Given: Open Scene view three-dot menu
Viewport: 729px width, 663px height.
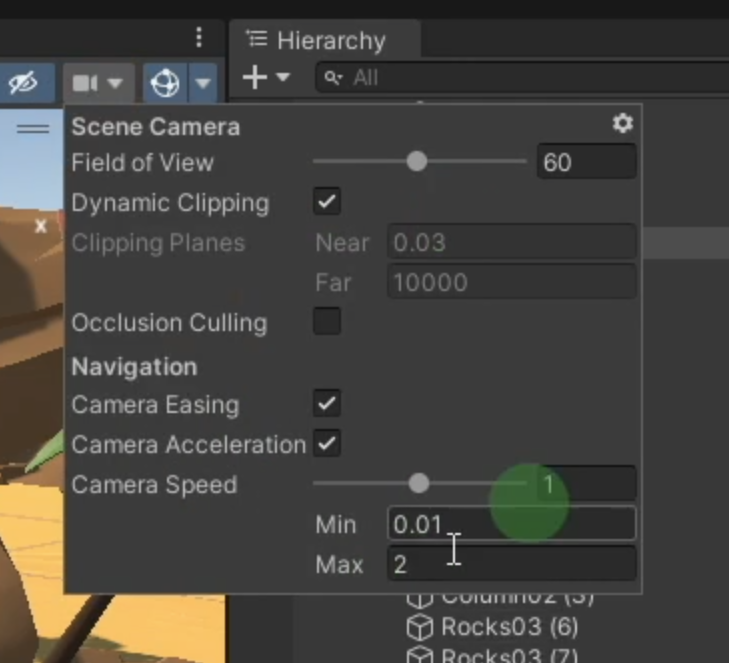Looking at the screenshot, I should point(199,37).
